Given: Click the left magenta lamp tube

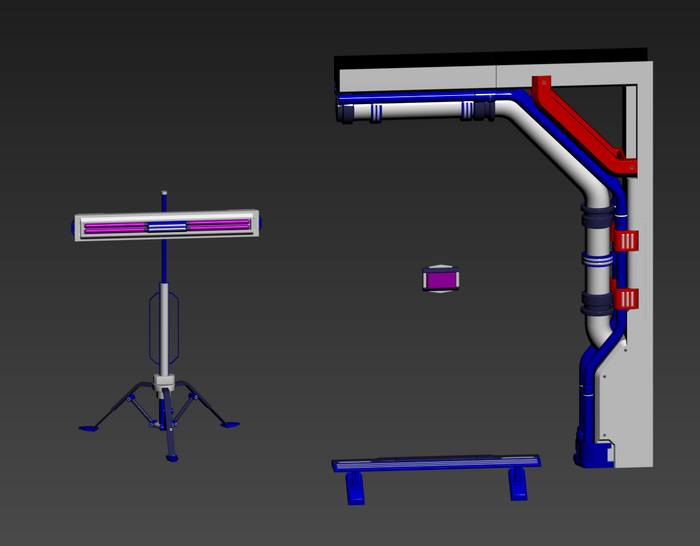Looking at the screenshot, I should point(115,228).
